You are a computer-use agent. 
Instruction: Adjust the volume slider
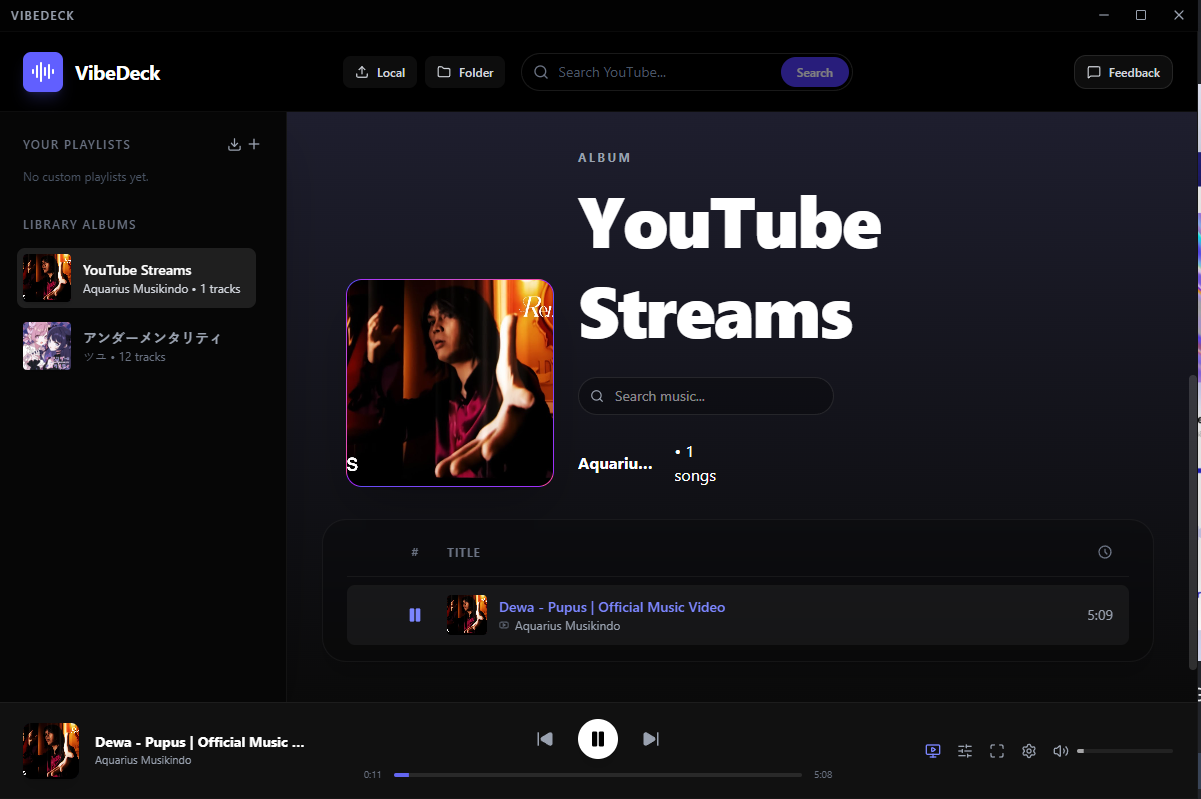pyautogui.click(x=1125, y=751)
